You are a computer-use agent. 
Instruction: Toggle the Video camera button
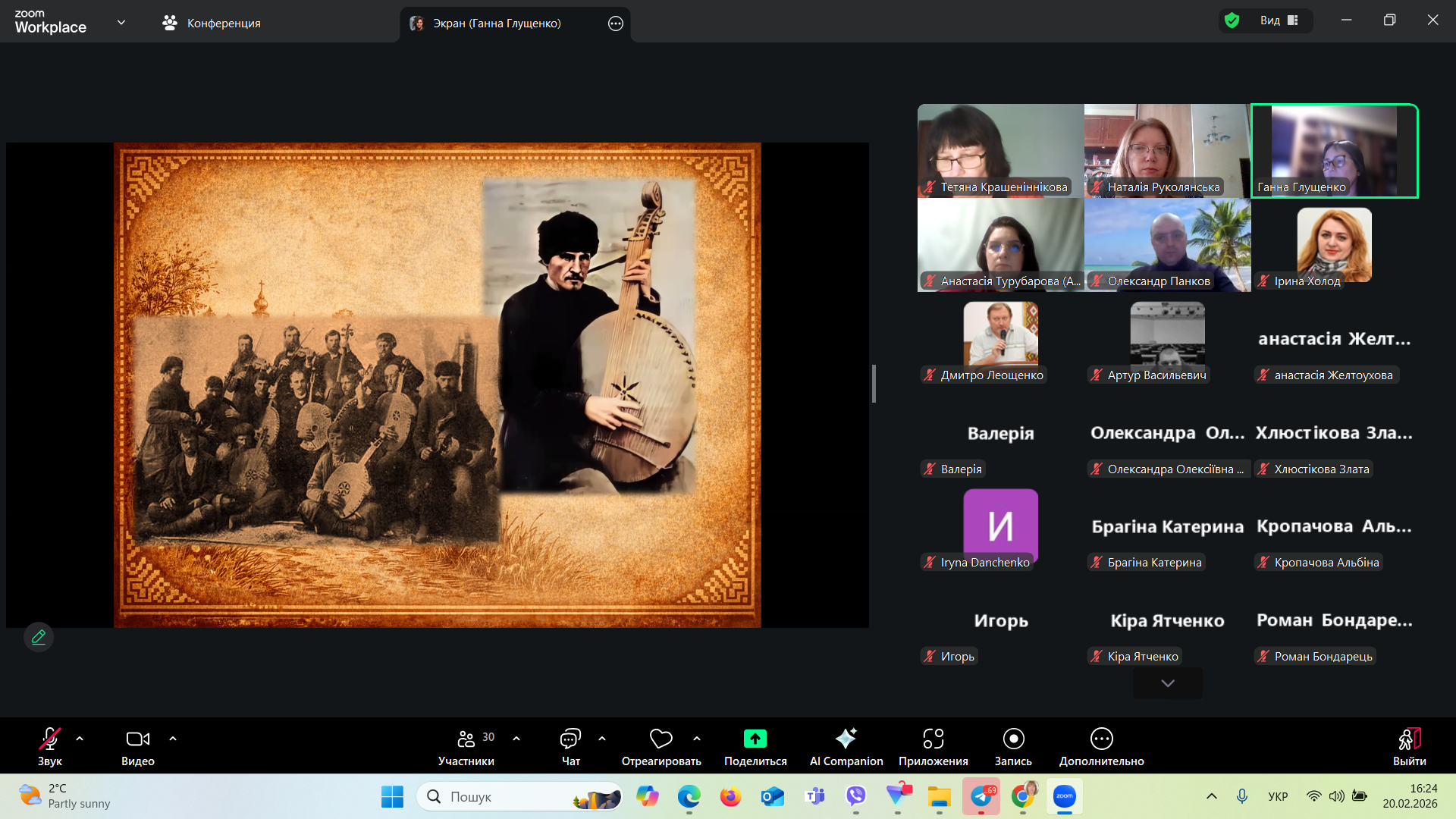[137, 739]
